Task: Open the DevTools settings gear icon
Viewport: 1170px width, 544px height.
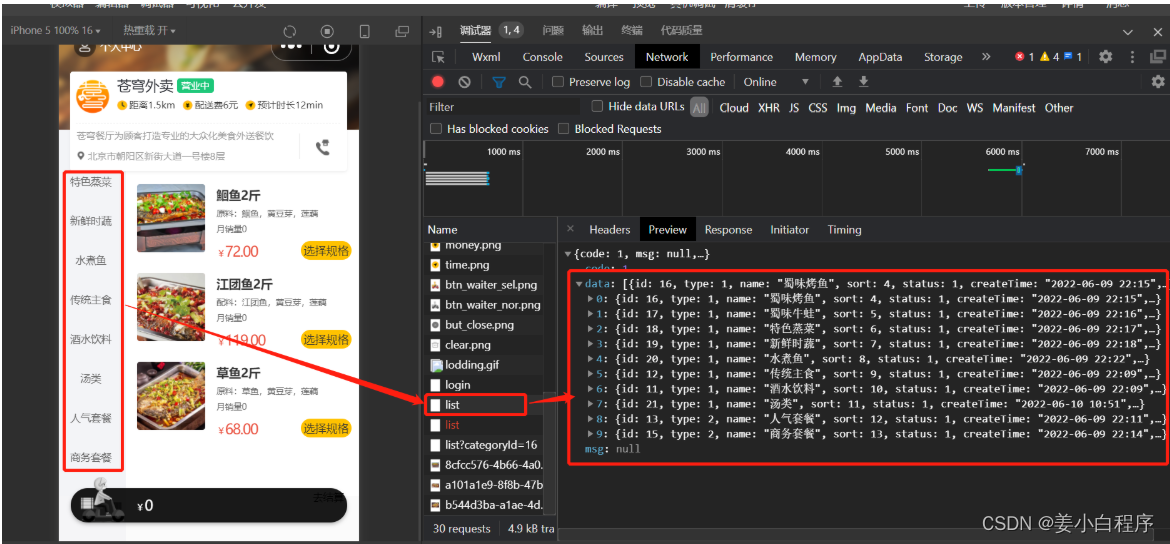Action: pos(1106,57)
